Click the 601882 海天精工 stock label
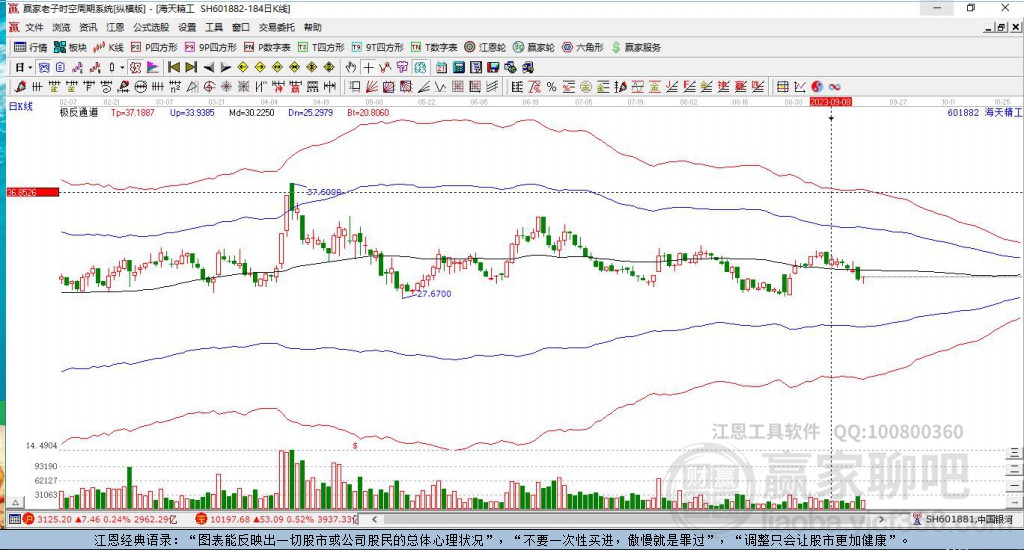 click(x=984, y=112)
